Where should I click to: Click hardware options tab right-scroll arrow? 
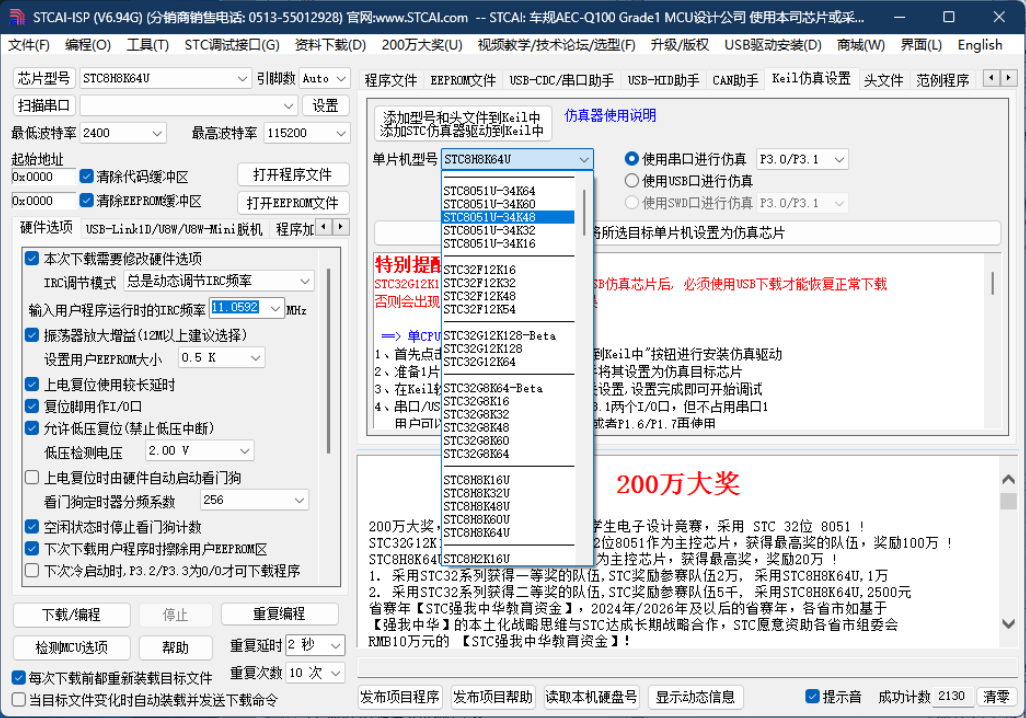coord(341,227)
